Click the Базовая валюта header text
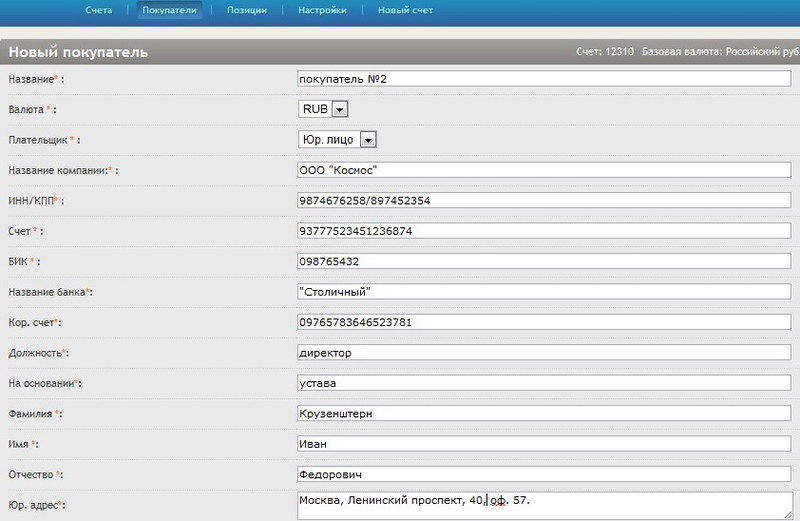The height and width of the screenshot is (521, 800). click(x=720, y=52)
